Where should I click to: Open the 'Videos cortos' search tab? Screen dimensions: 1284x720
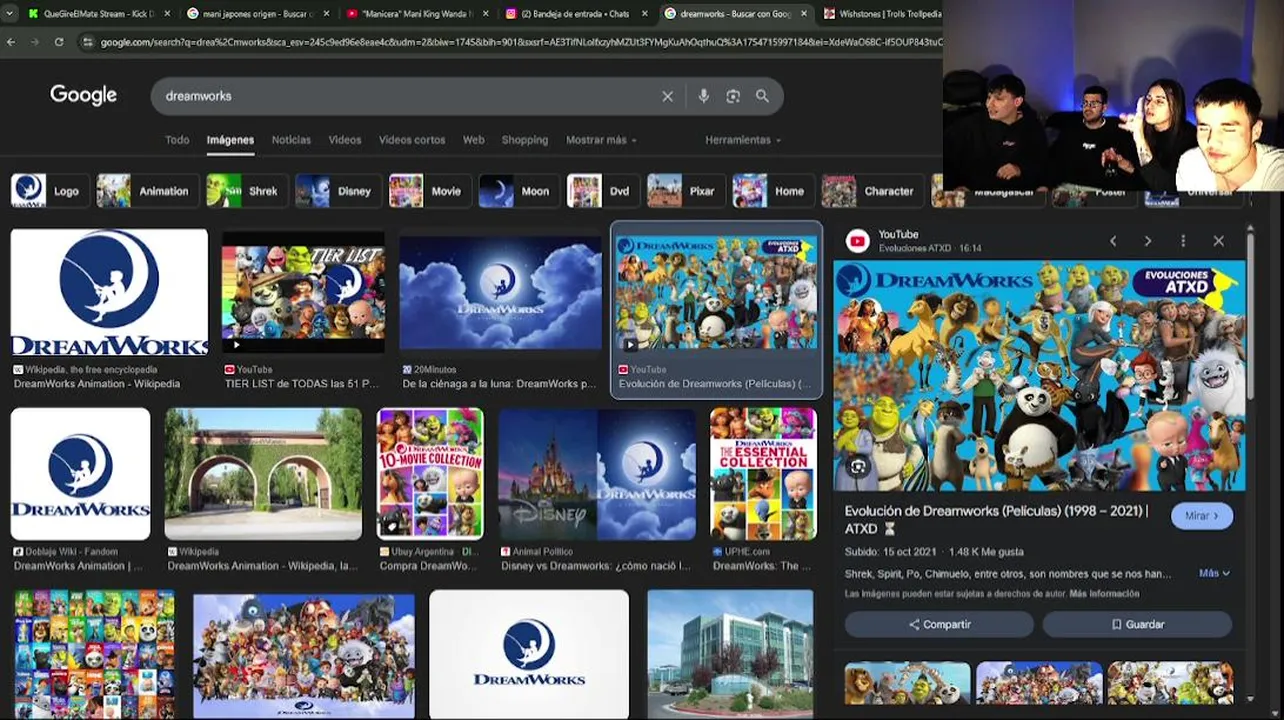tap(412, 140)
